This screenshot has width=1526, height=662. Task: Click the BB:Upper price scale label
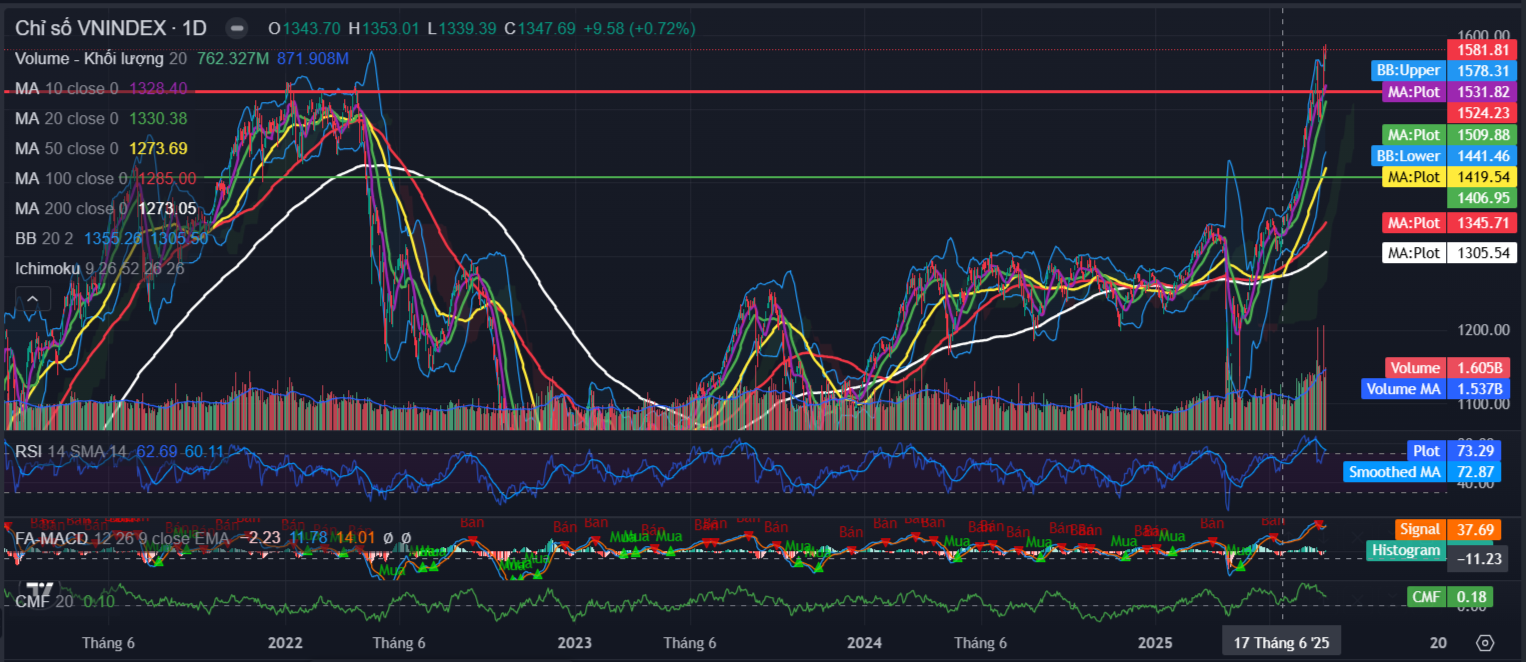pos(1408,70)
